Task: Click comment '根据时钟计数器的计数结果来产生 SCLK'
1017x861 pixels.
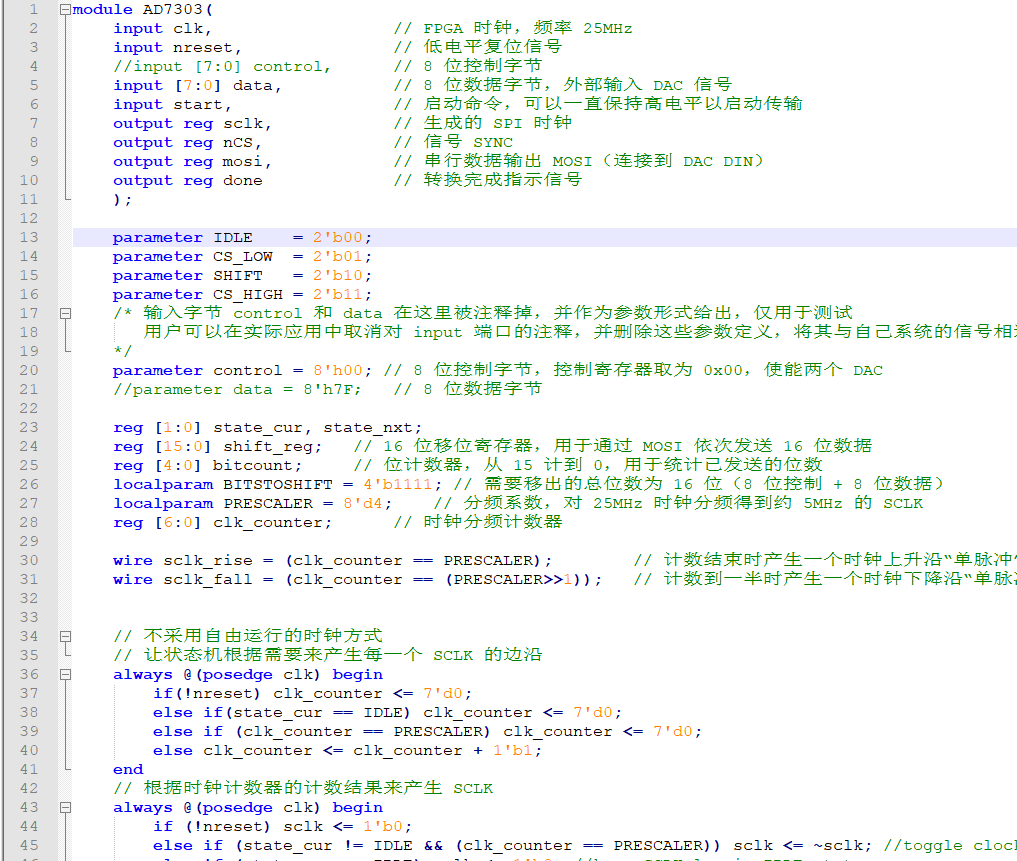Action: 318,788
